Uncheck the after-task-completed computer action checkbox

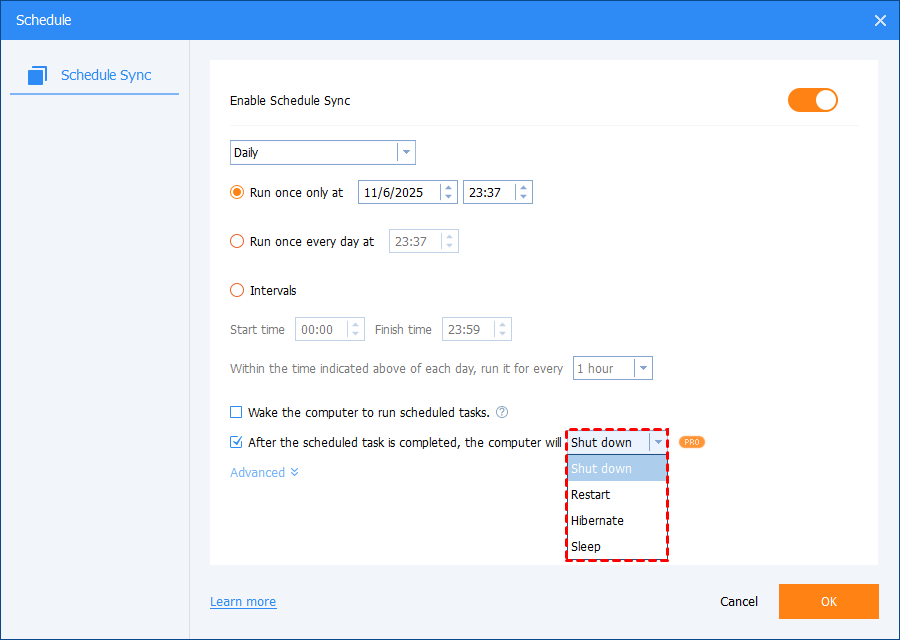pos(236,442)
